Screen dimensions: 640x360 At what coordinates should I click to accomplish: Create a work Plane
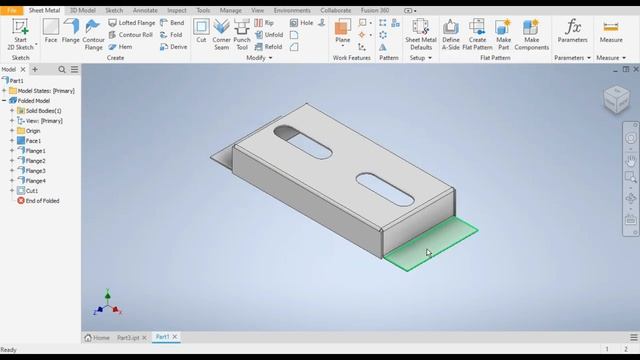coord(342,31)
